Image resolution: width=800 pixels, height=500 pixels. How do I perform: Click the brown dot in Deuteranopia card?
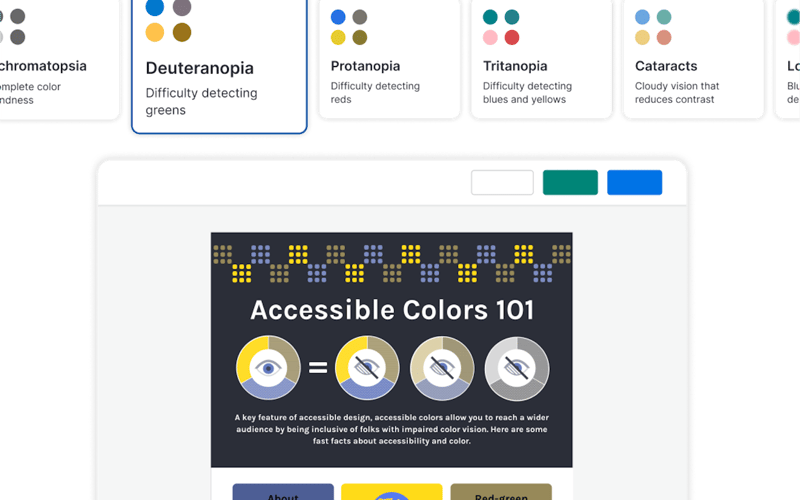[x=182, y=32]
